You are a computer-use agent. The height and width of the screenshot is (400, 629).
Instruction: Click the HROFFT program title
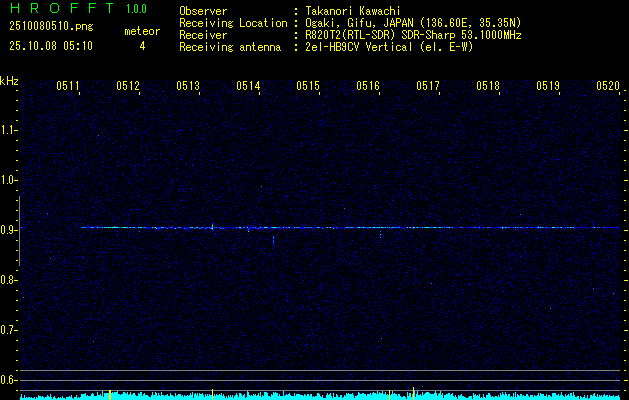point(61,9)
